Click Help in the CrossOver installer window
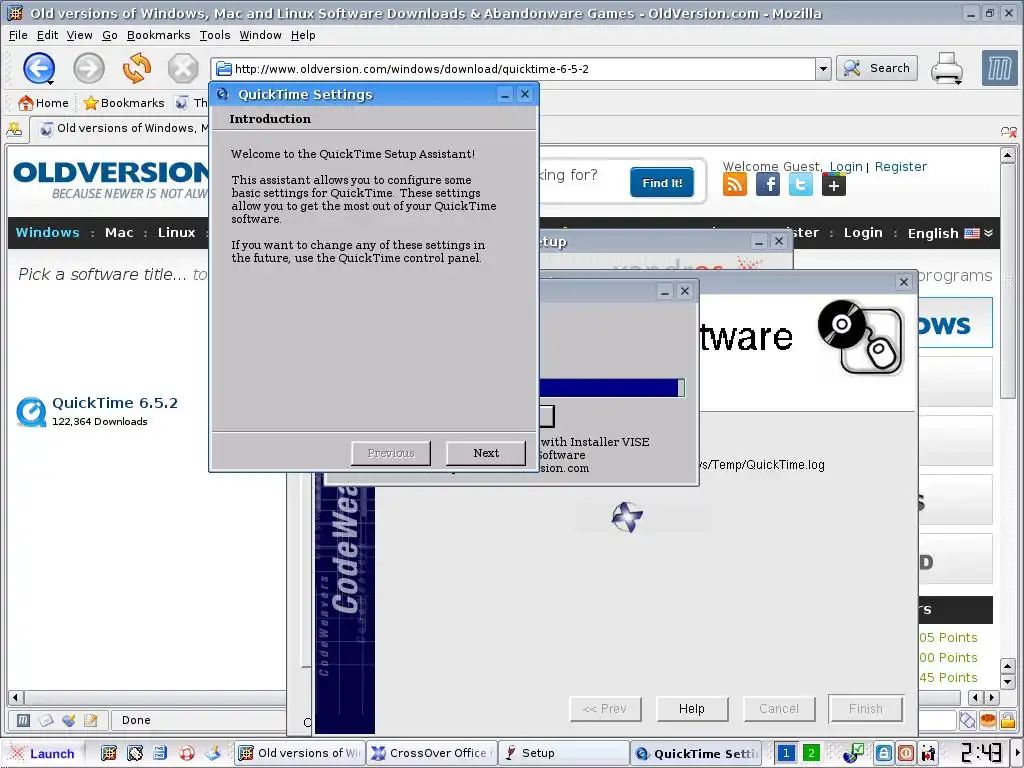The image size is (1024, 768). (x=692, y=709)
